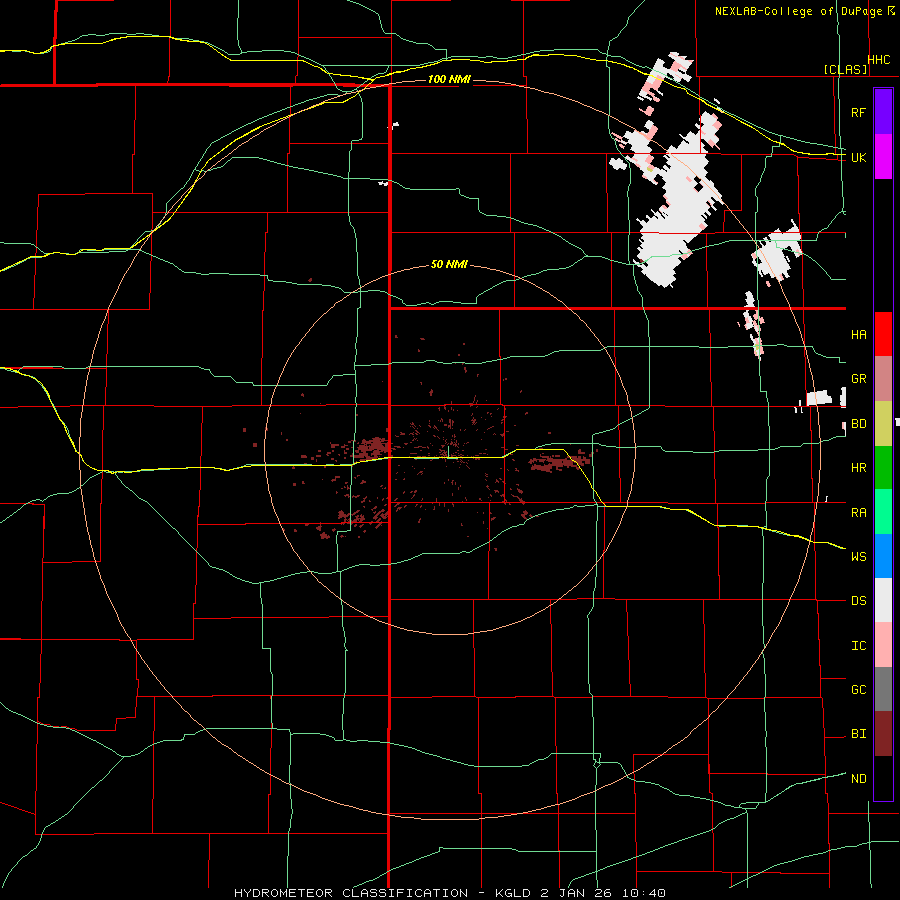Select the gray GC legend swatch

point(883,689)
